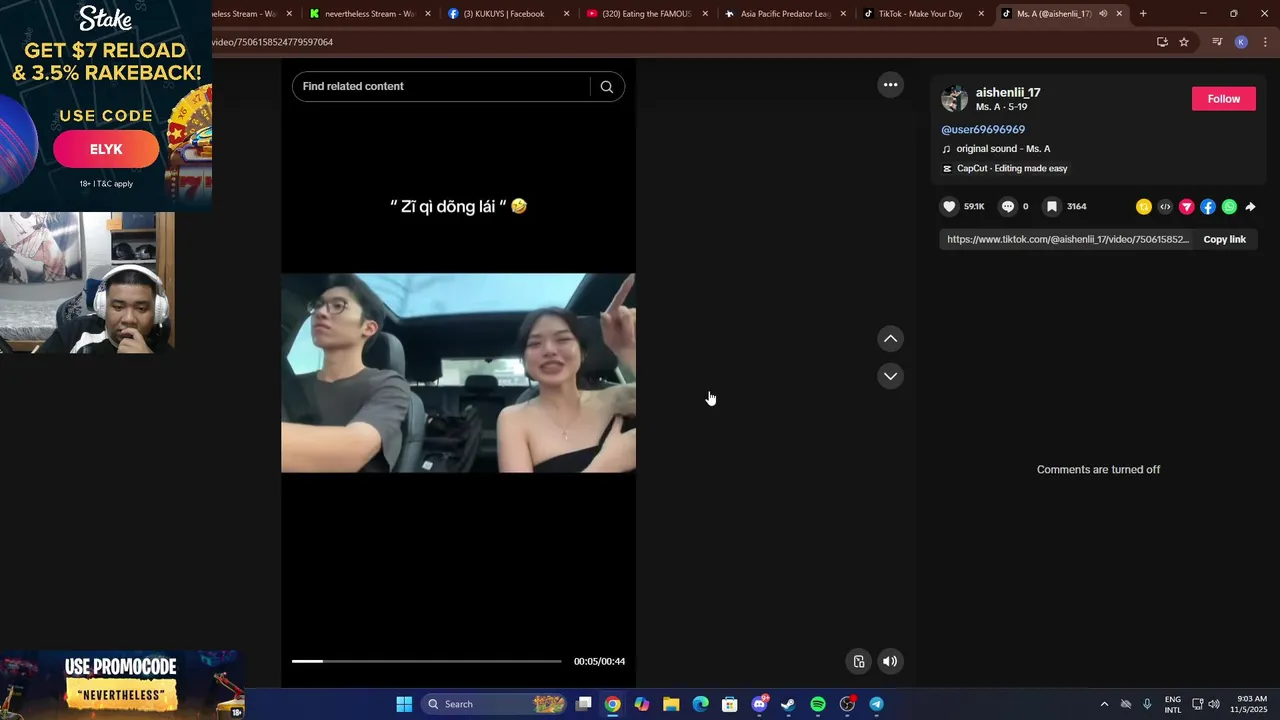Share the video to WhatsApp
Viewport: 1280px width, 720px height.
1229,207
